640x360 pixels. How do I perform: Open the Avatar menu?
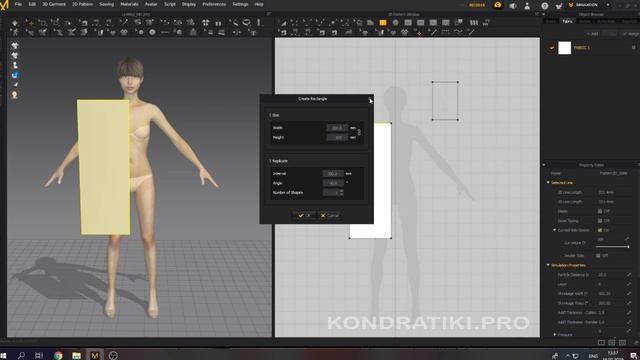pyautogui.click(x=151, y=4)
